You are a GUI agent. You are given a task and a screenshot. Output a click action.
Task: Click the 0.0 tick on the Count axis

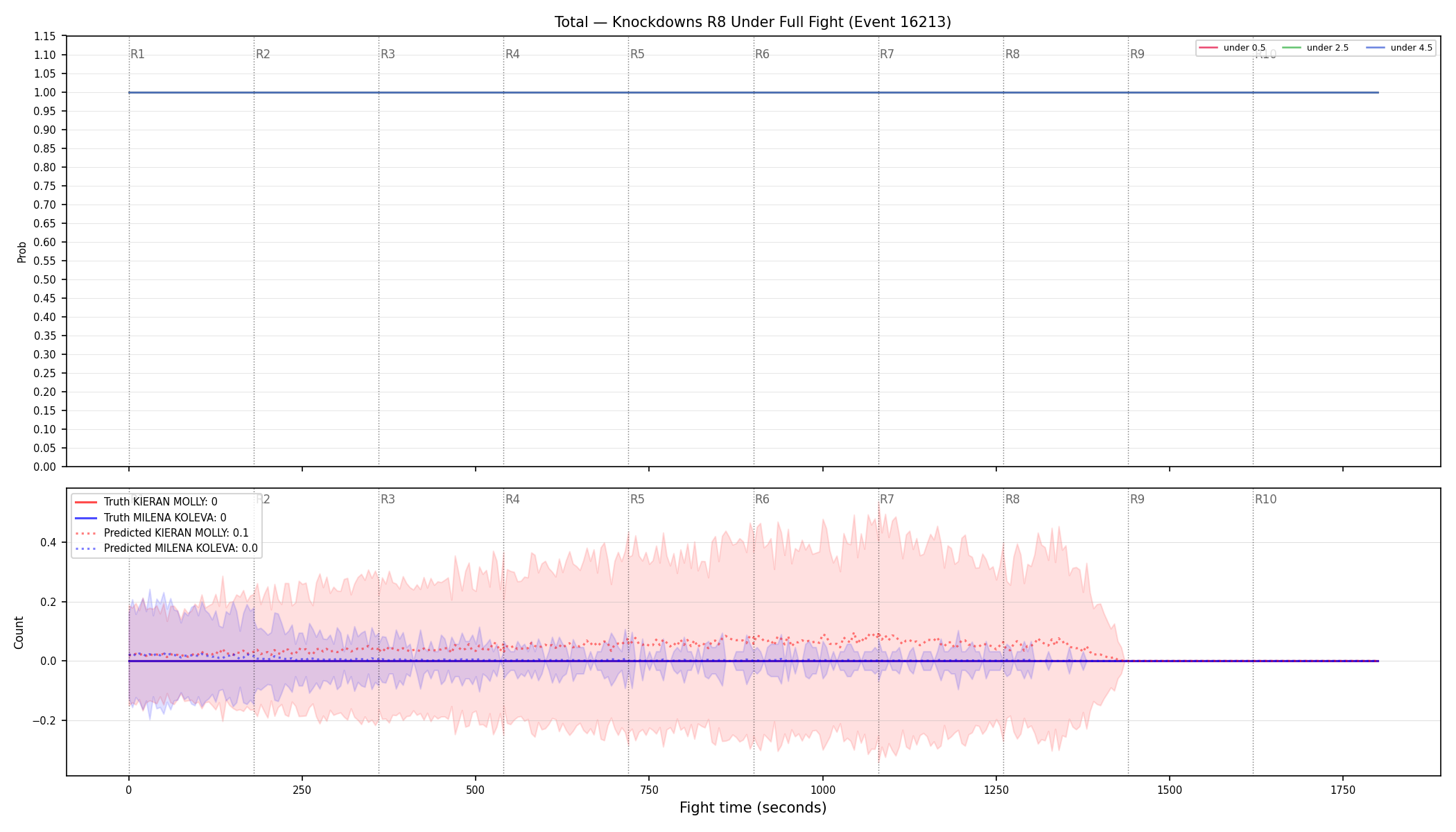49,661
